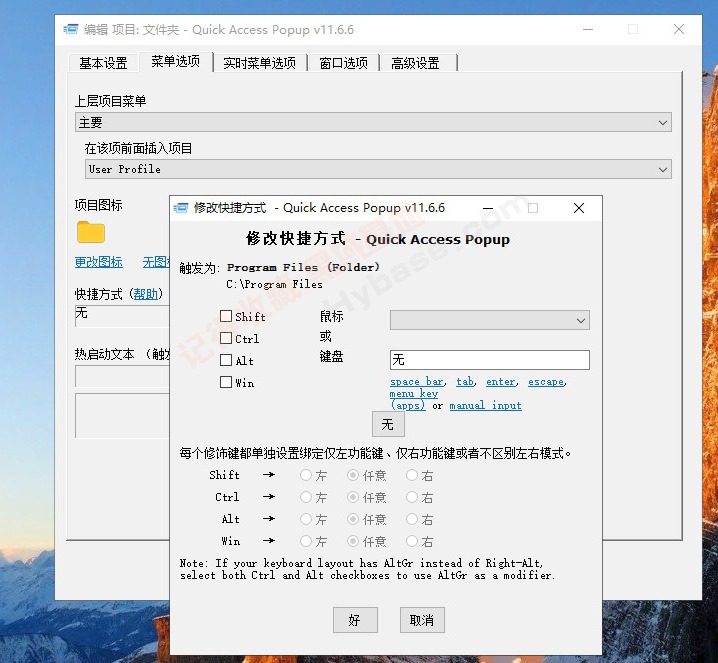The height and width of the screenshot is (663, 718).
Task: Close the Edit Folder main window
Action: 679,29
